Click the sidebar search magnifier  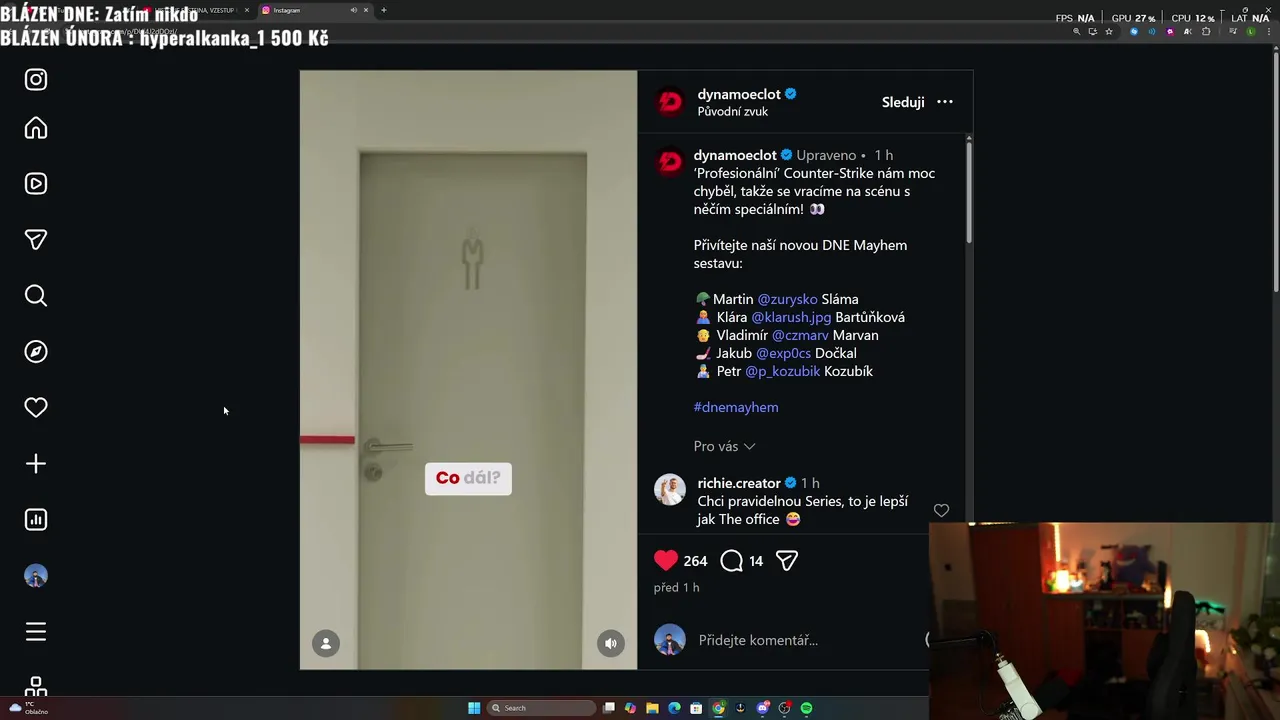coord(36,296)
